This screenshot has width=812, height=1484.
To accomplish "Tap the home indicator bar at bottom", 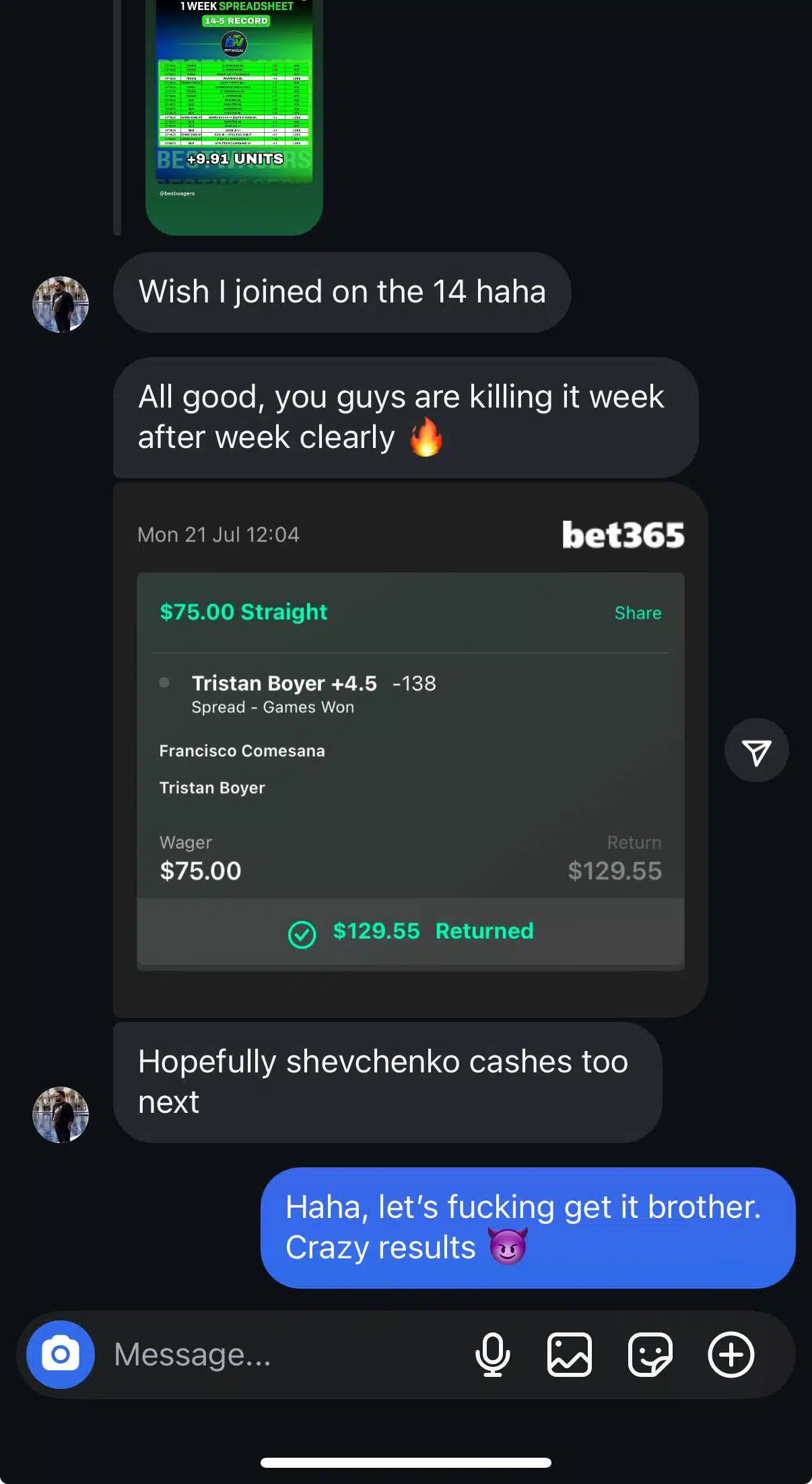I will (x=406, y=1462).
